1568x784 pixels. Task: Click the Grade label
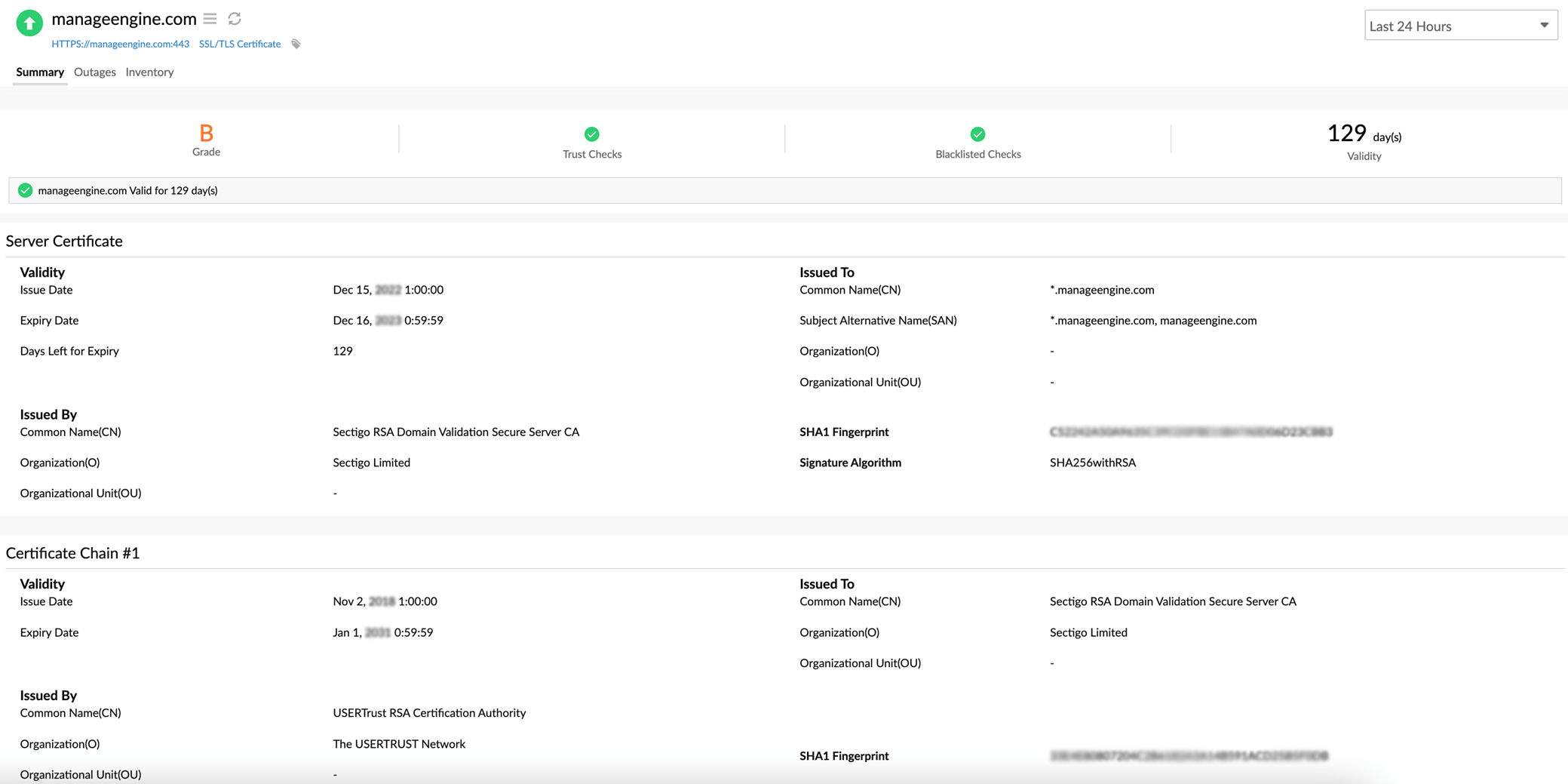pos(206,152)
